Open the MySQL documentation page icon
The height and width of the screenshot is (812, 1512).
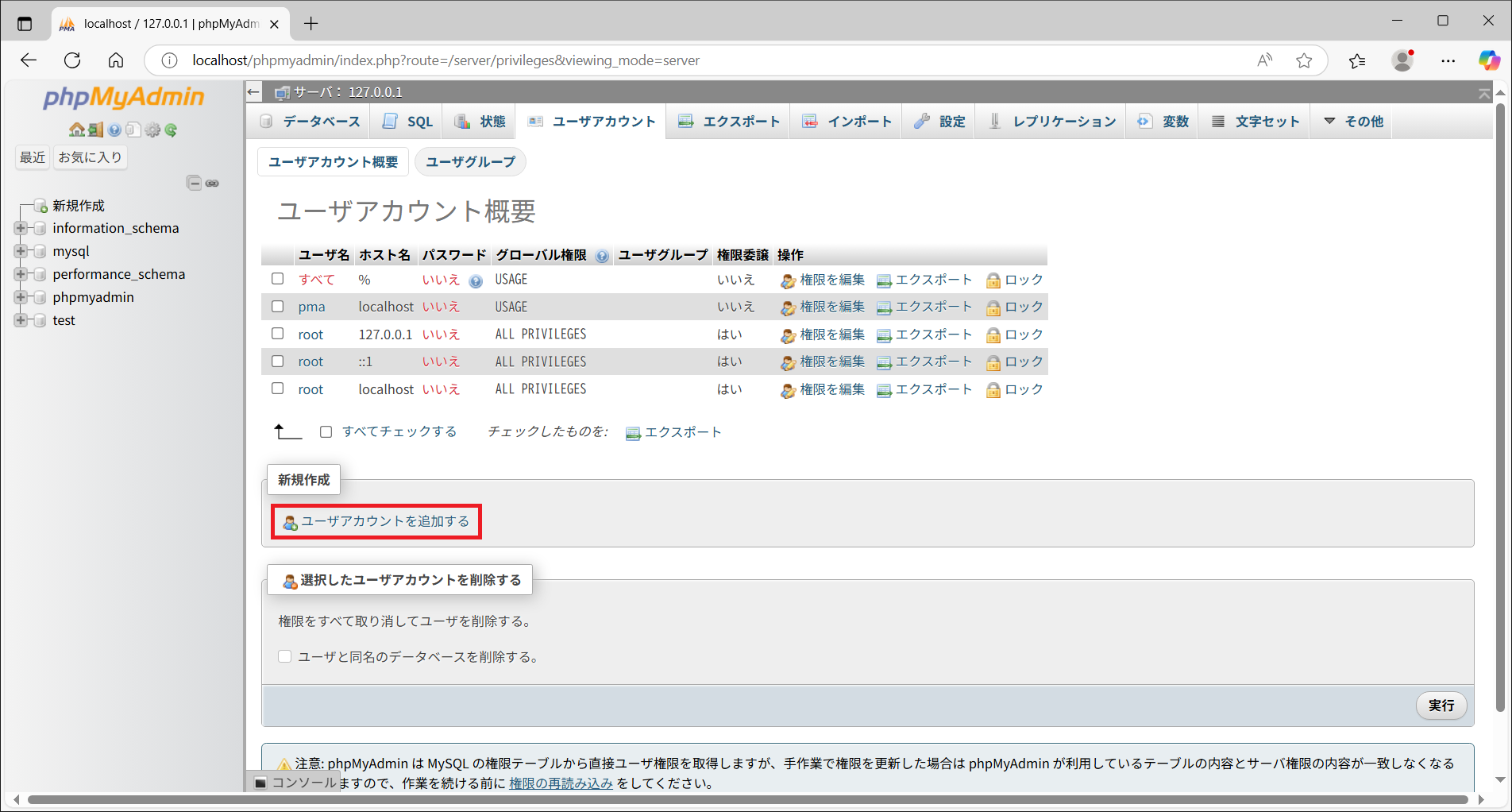tap(133, 130)
